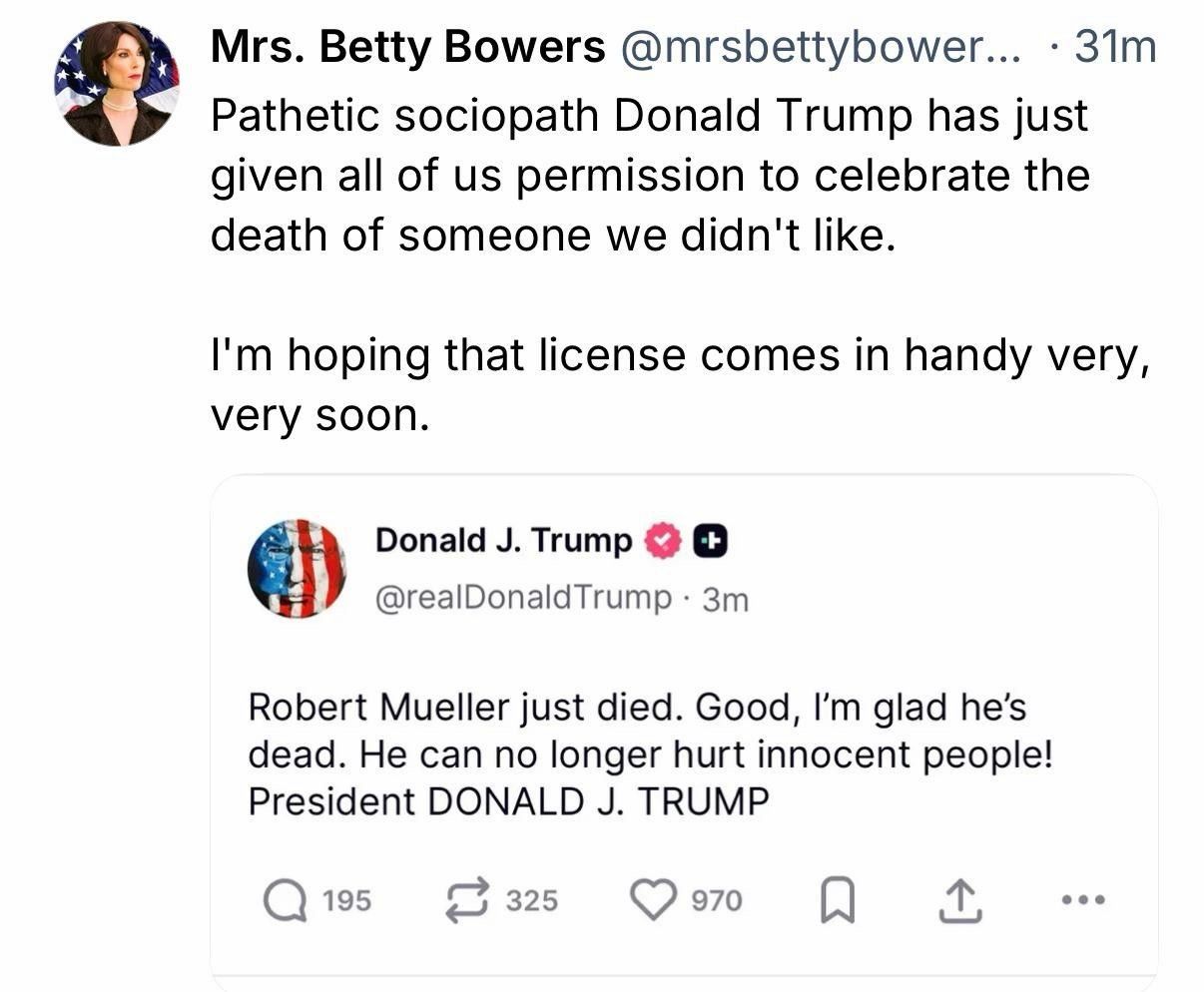Click the black plus badge beside Trump's name

(x=708, y=541)
